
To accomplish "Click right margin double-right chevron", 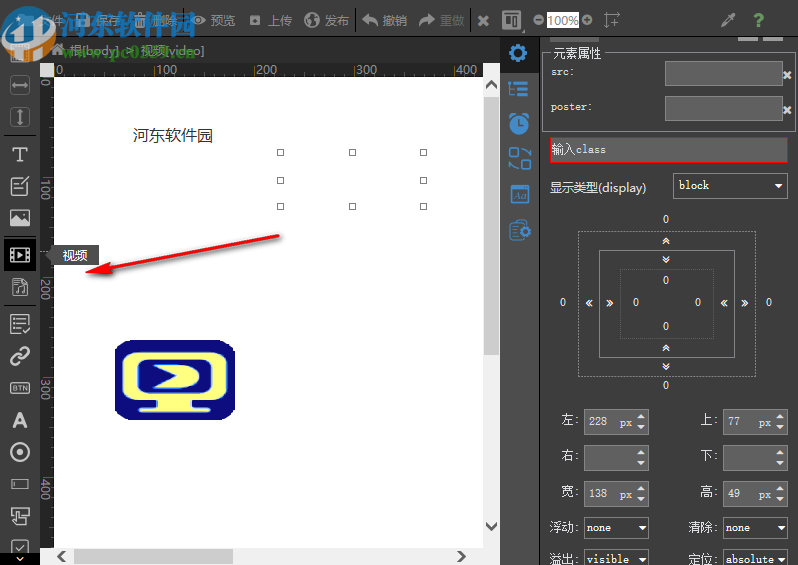I will tap(745, 303).
